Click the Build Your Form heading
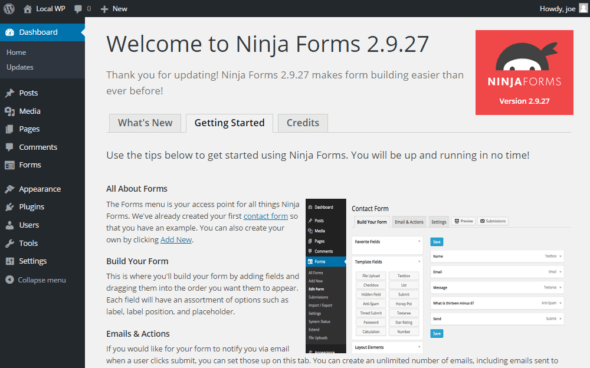The image size is (590, 368). (x=137, y=261)
